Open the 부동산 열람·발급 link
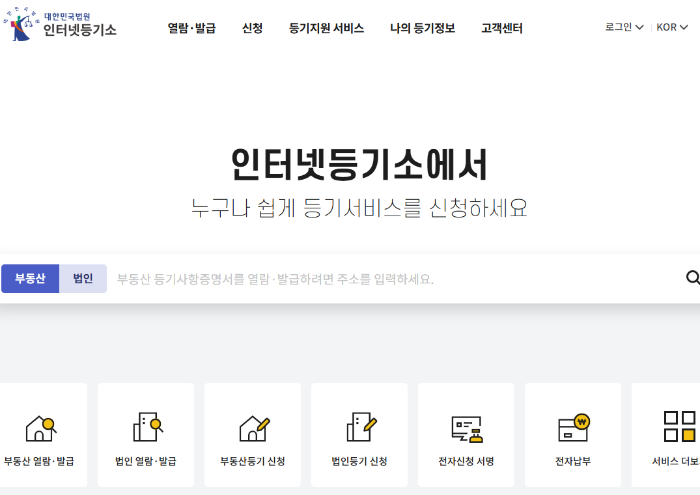This screenshot has width=700, height=495. 39,461
